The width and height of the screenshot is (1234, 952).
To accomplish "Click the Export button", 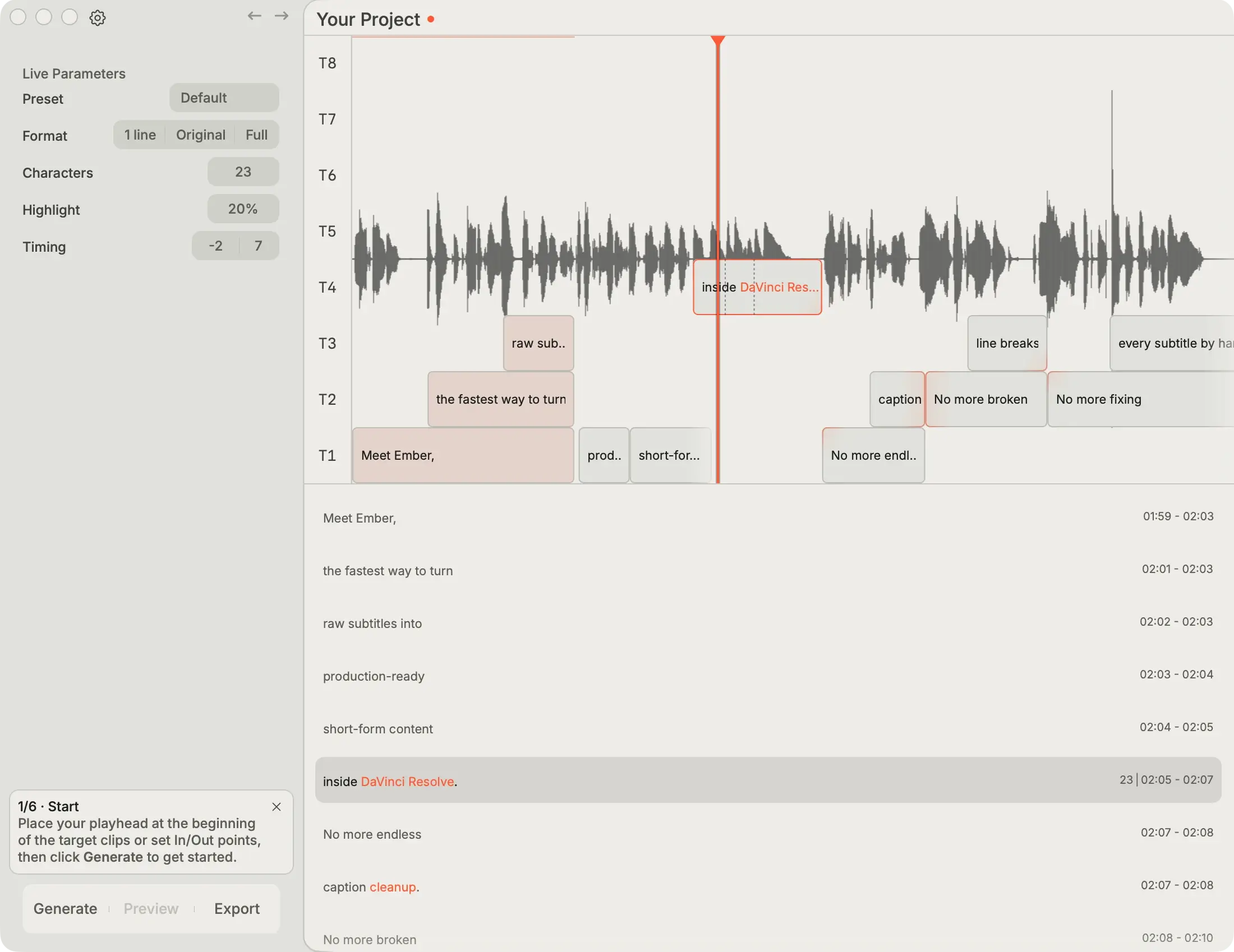I will point(237,908).
